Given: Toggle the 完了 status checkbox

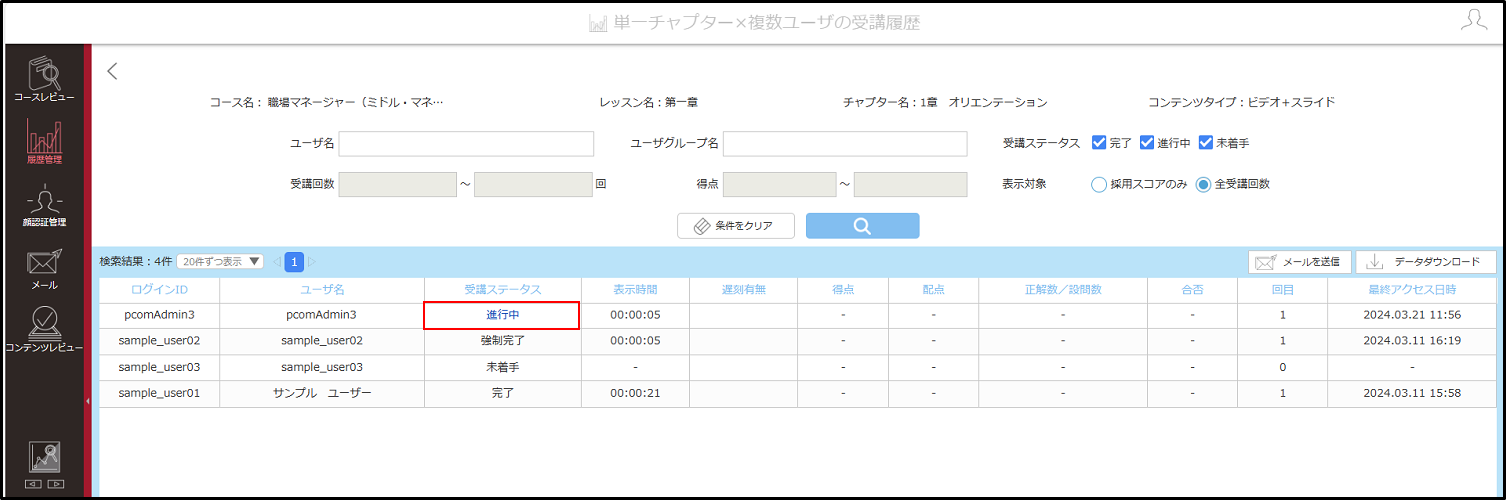Looking at the screenshot, I should (x=1099, y=143).
